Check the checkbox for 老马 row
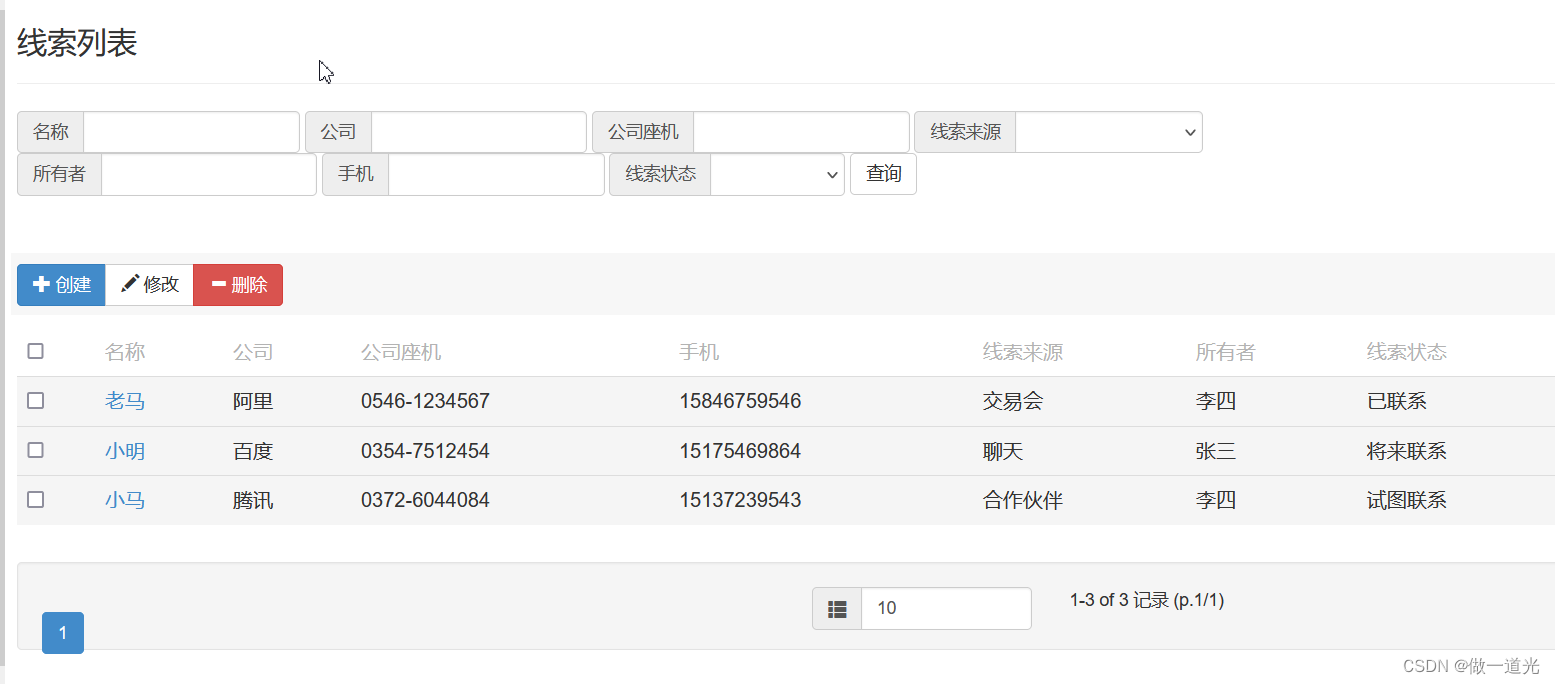 click(36, 401)
